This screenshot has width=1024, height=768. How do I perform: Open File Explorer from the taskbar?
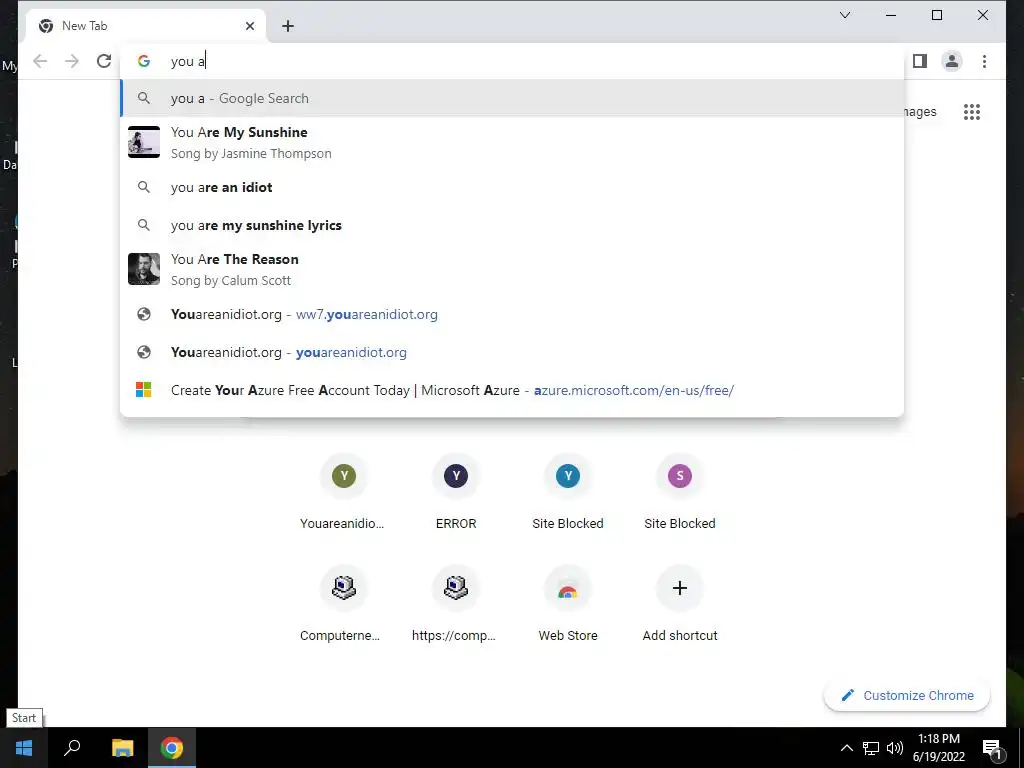(x=122, y=748)
